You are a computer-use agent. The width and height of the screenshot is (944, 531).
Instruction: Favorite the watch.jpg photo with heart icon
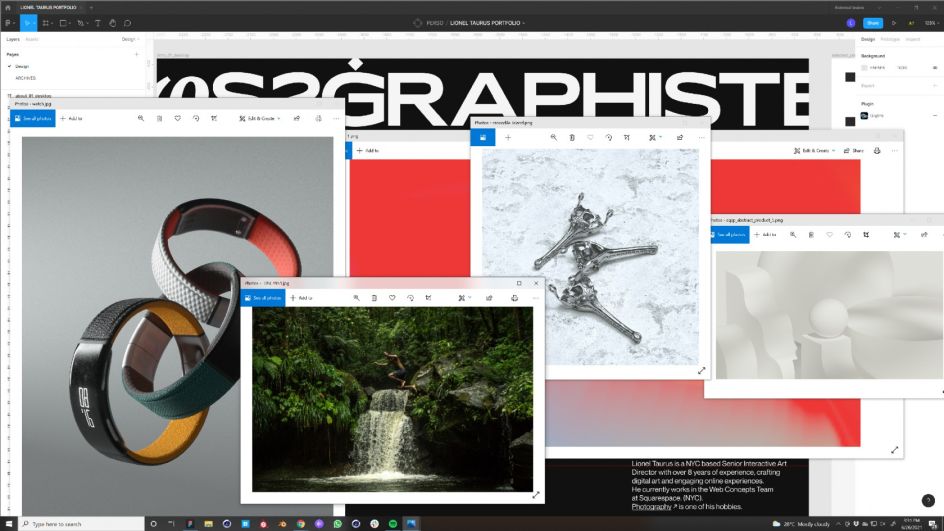(178, 118)
